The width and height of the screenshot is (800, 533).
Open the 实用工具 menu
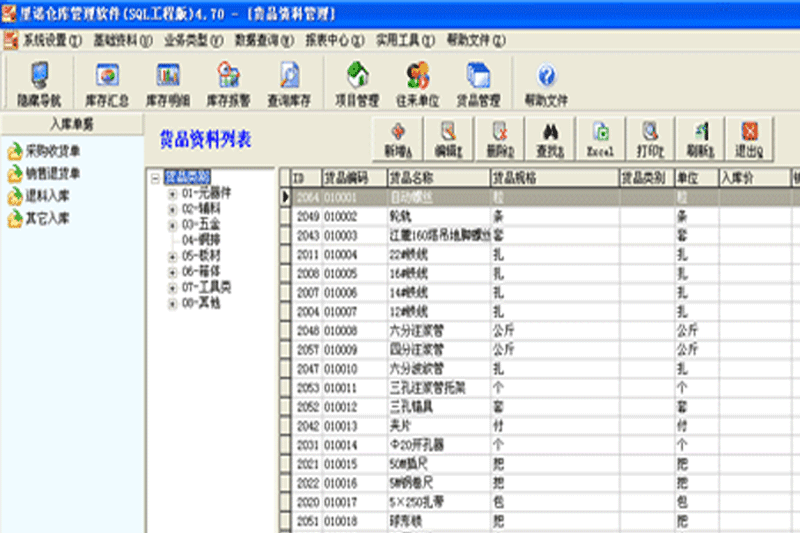point(405,40)
